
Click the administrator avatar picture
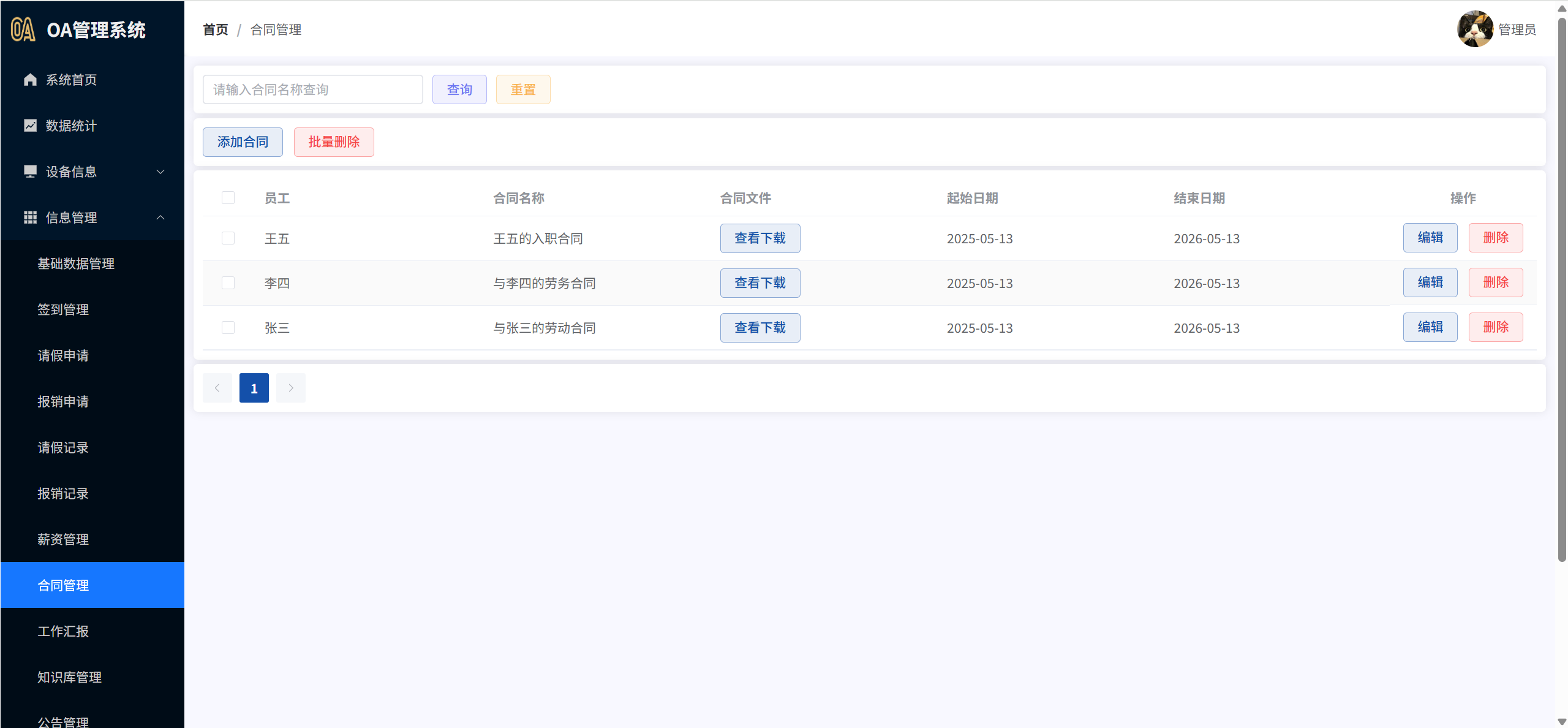pos(1474,29)
